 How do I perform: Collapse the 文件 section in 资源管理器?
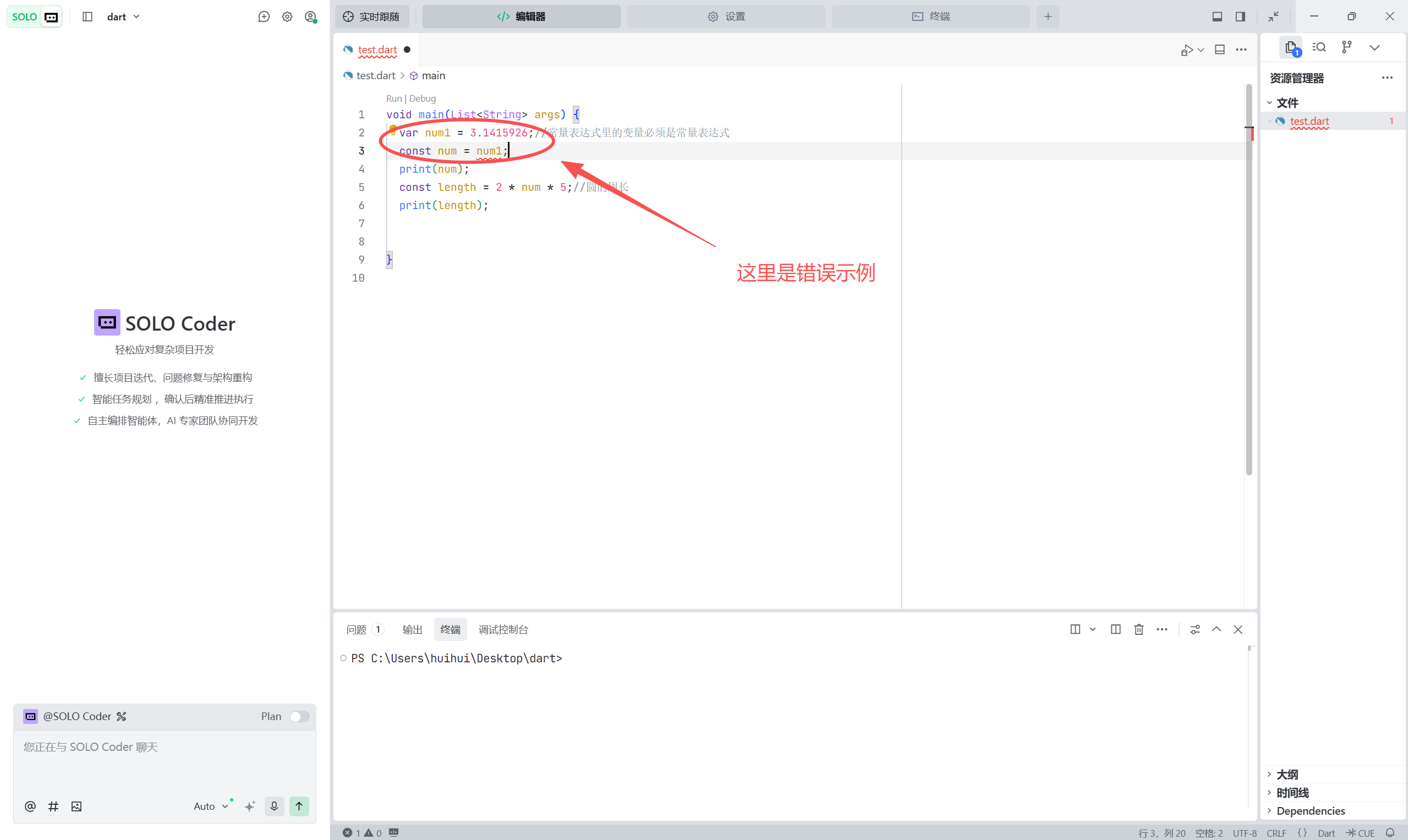[x=1270, y=102]
